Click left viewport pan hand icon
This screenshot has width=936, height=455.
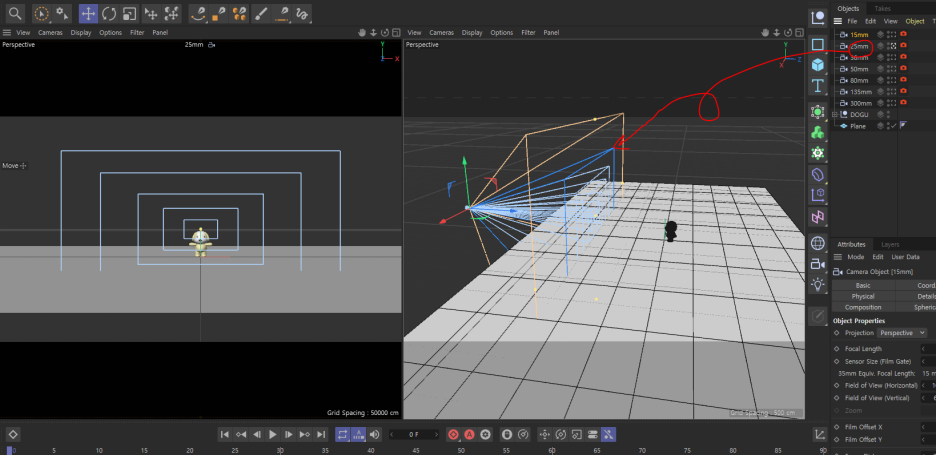(364, 32)
